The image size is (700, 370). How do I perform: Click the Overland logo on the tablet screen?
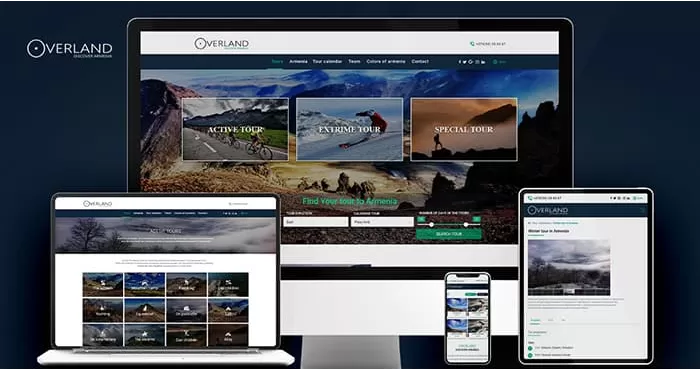(x=547, y=210)
